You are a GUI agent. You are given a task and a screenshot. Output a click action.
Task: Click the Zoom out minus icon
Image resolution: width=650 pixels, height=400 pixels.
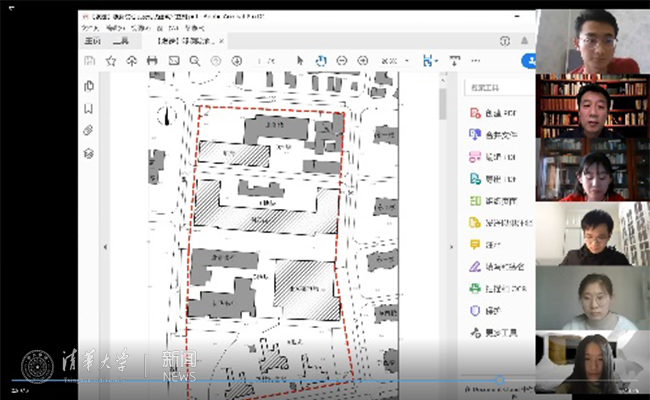[342, 61]
